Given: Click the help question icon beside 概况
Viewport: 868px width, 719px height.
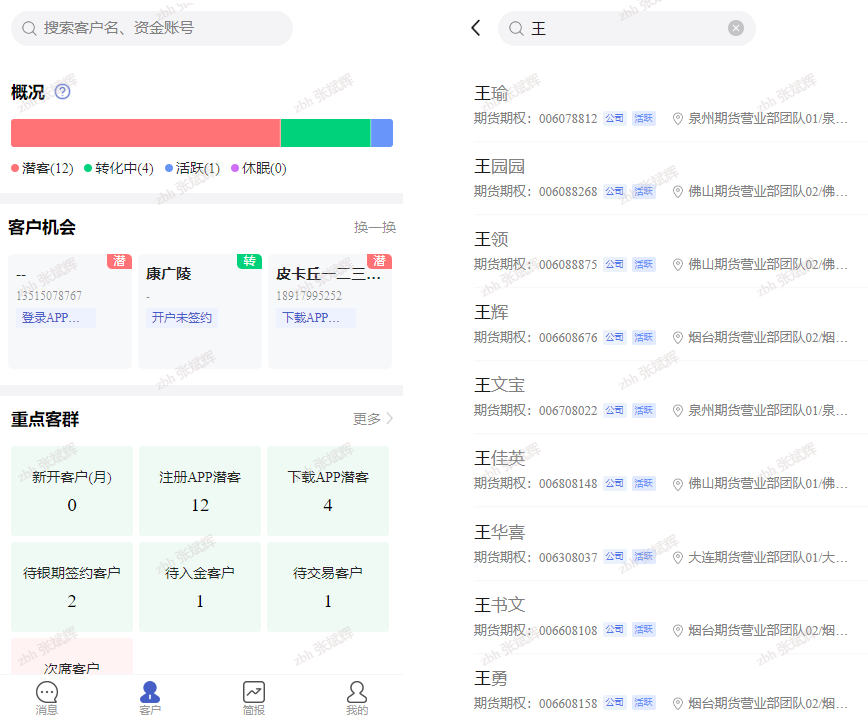Looking at the screenshot, I should tap(63, 91).
